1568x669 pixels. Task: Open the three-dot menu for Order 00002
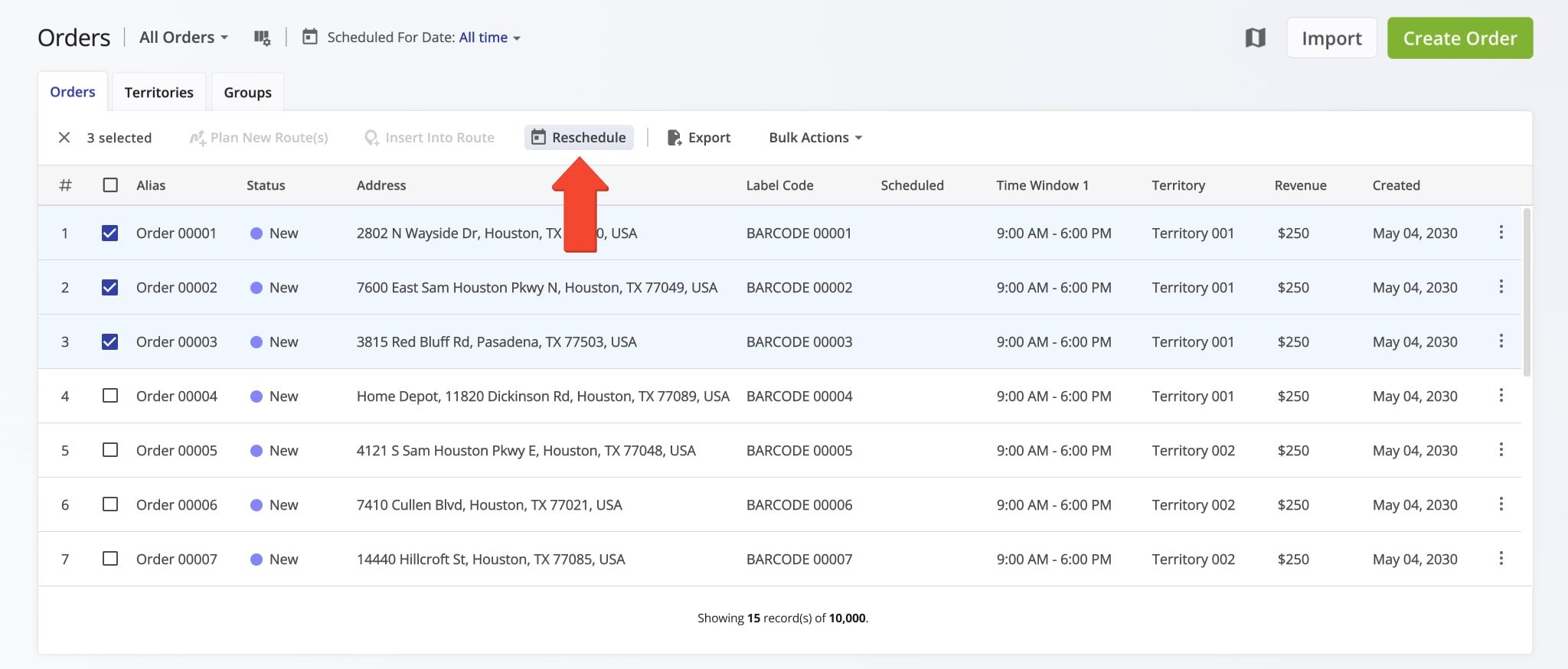1501,286
